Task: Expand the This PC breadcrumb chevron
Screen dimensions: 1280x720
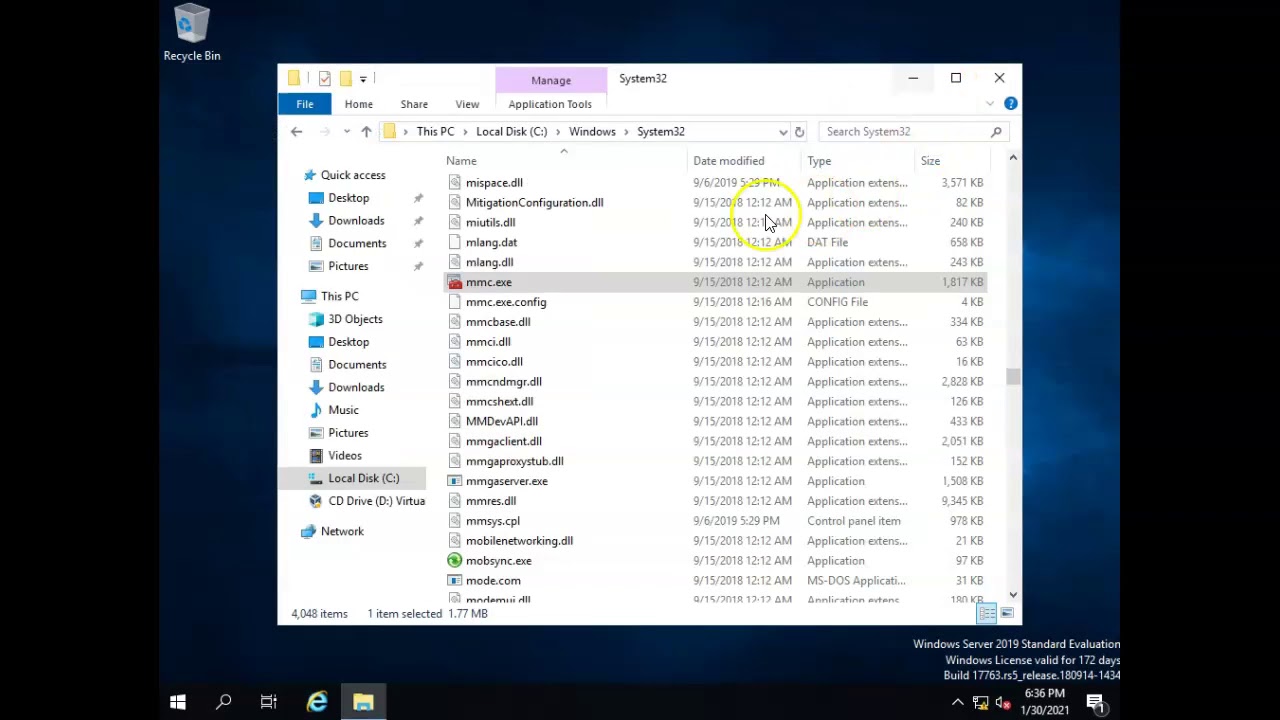Action: pos(465,132)
